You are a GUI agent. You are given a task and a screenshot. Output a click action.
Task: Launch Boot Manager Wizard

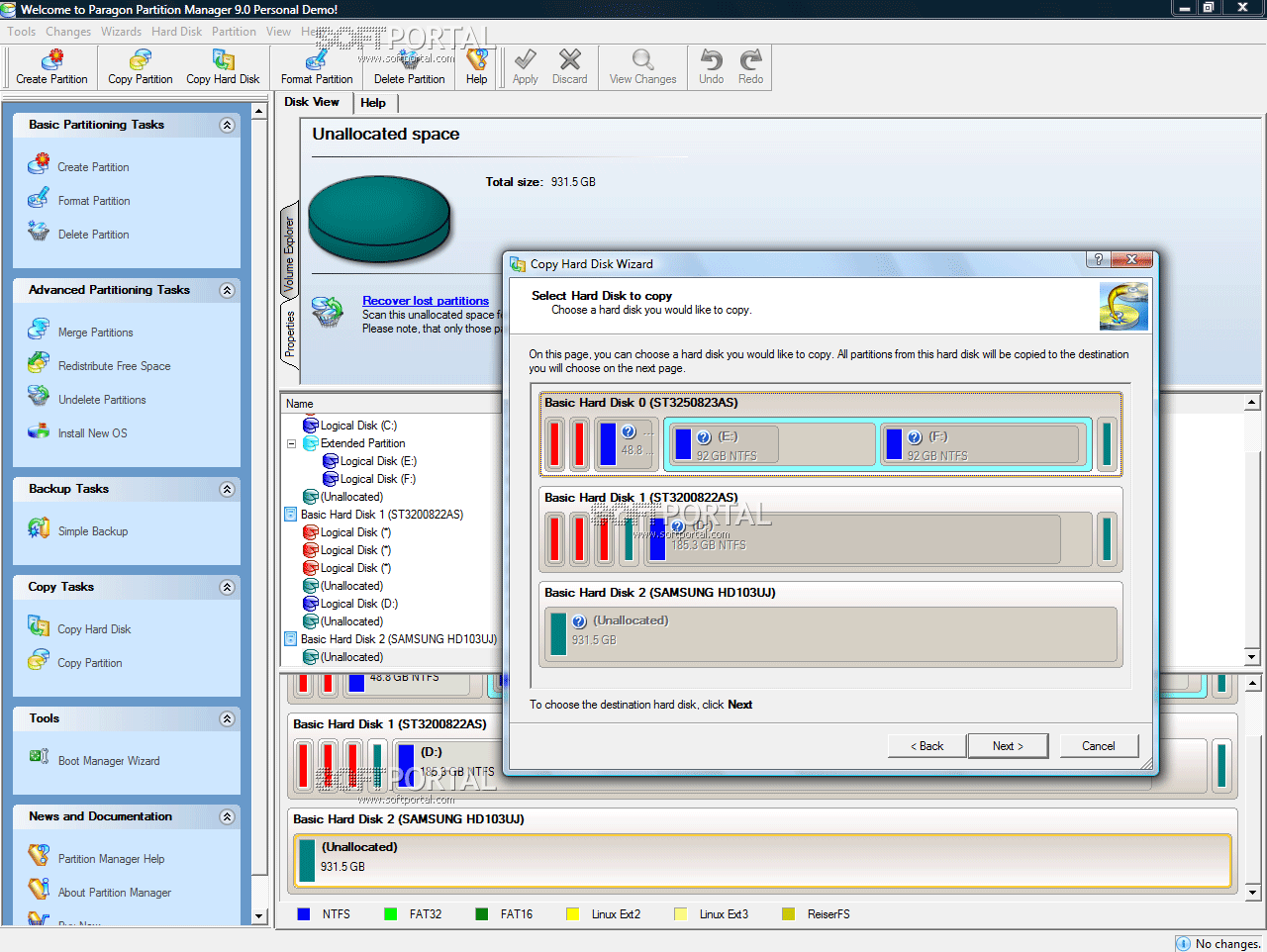(x=109, y=761)
